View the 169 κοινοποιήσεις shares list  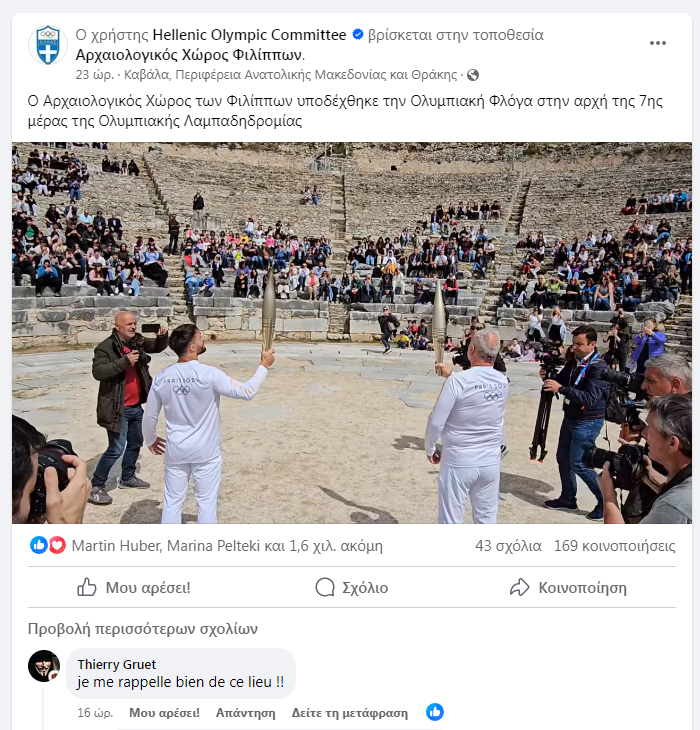pos(614,546)
